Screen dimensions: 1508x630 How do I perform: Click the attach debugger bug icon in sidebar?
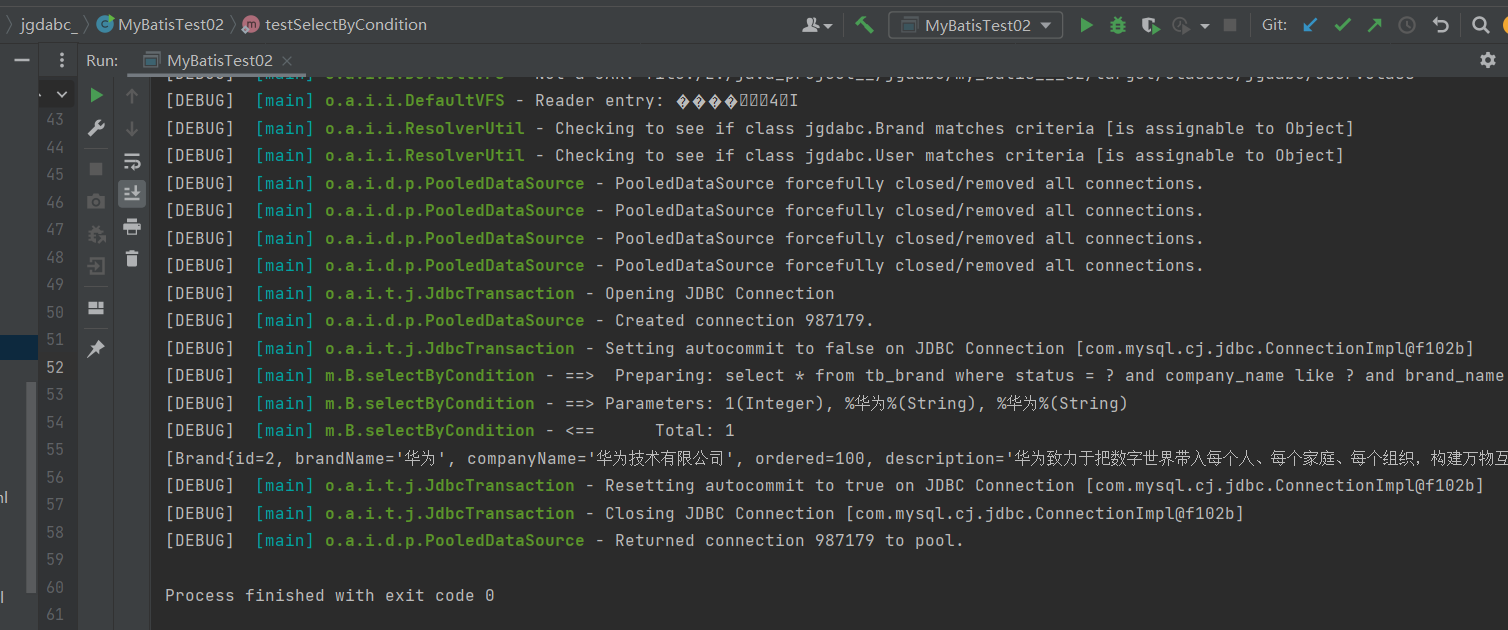pos(96,234)
